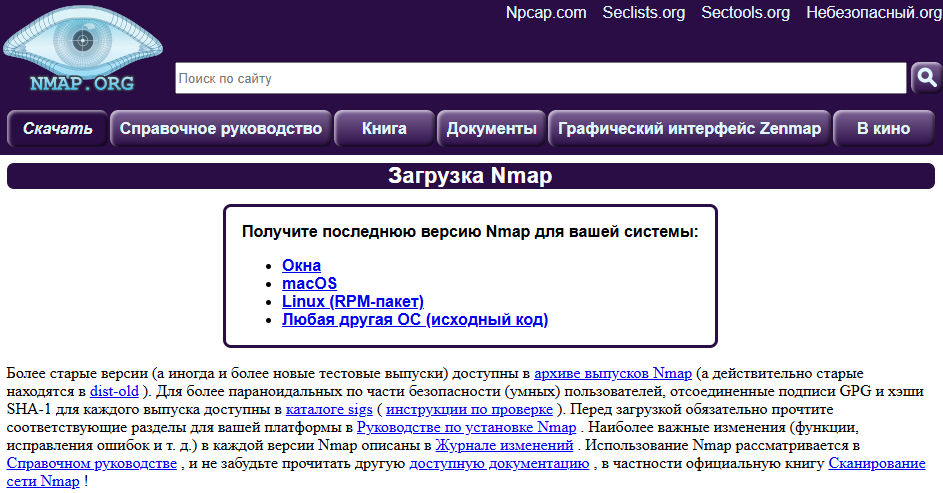Click 'Получите последнюю версию Nmap' heading text
This screenshot has height=493, width=943.
pyautogui.click(x=470, y=231)
